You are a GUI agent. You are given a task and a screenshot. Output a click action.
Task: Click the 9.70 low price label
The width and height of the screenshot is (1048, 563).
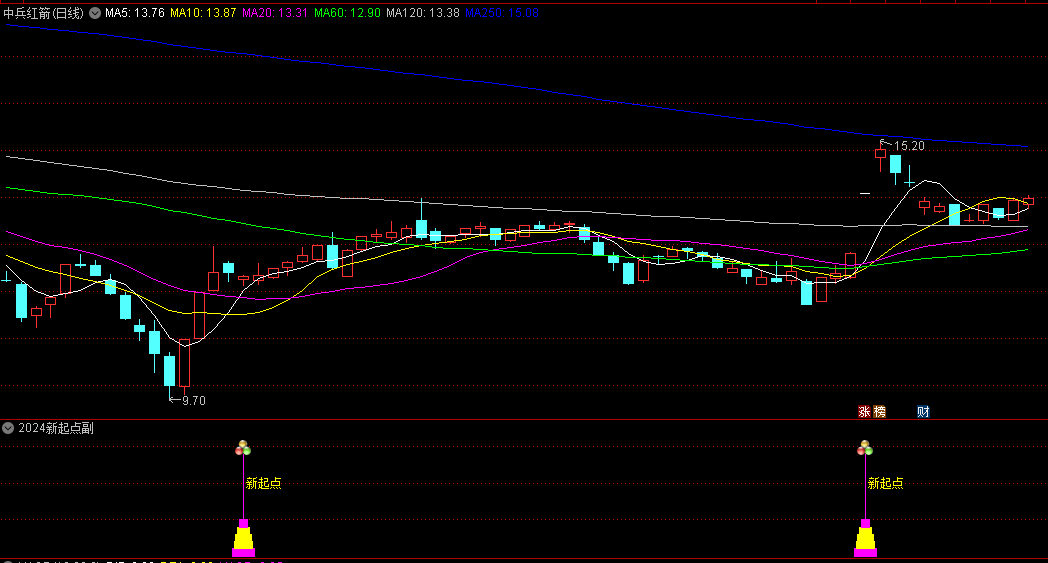tap(194, 401)
